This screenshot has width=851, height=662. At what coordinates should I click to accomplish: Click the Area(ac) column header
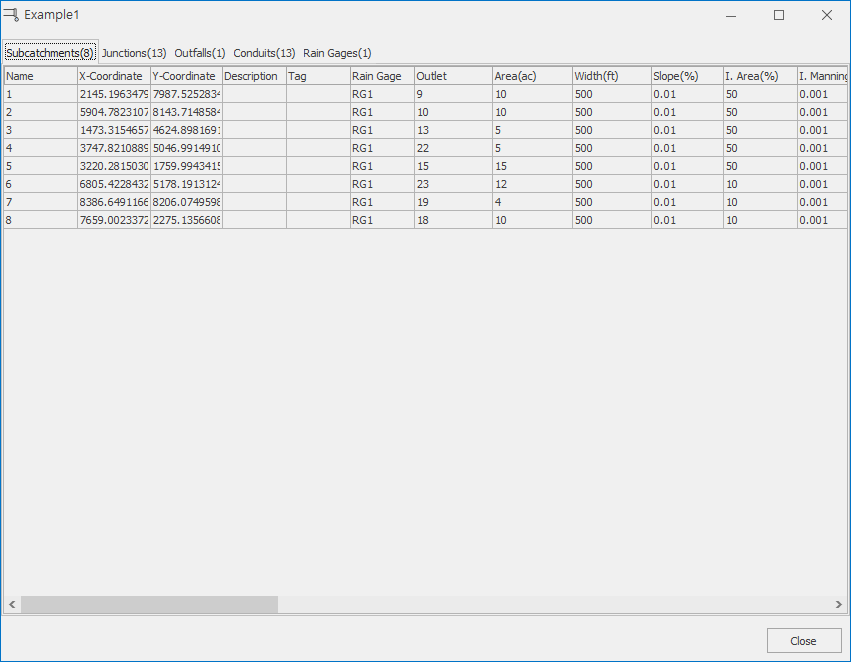click(x=532, y=76)
